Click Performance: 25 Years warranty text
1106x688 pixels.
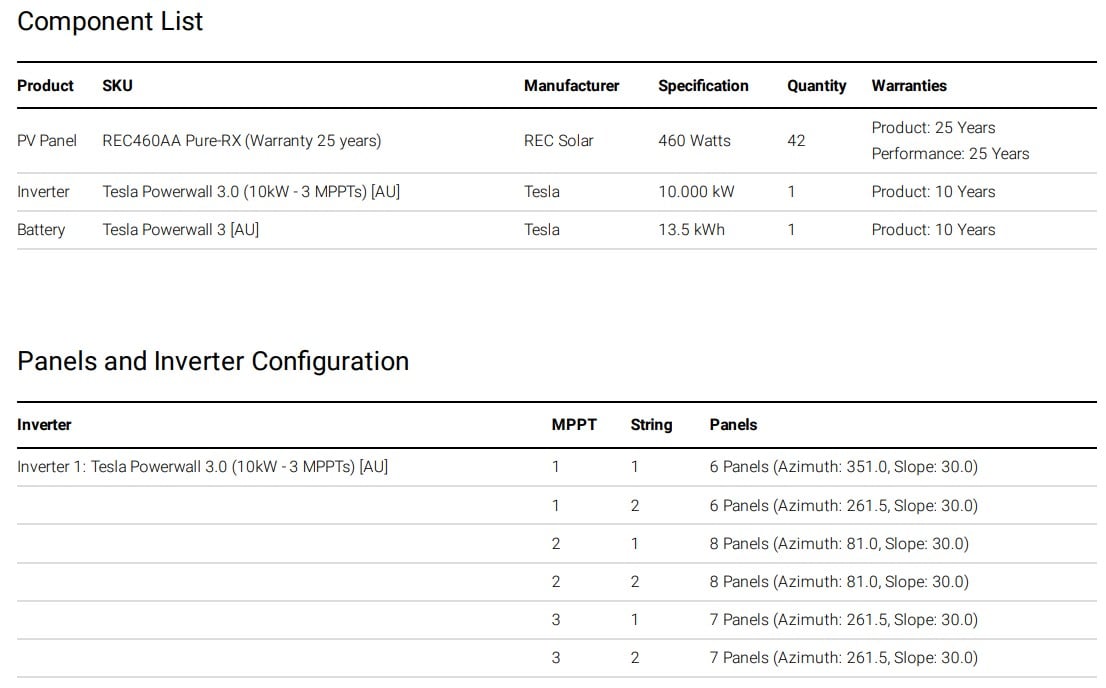coord(949,154)
